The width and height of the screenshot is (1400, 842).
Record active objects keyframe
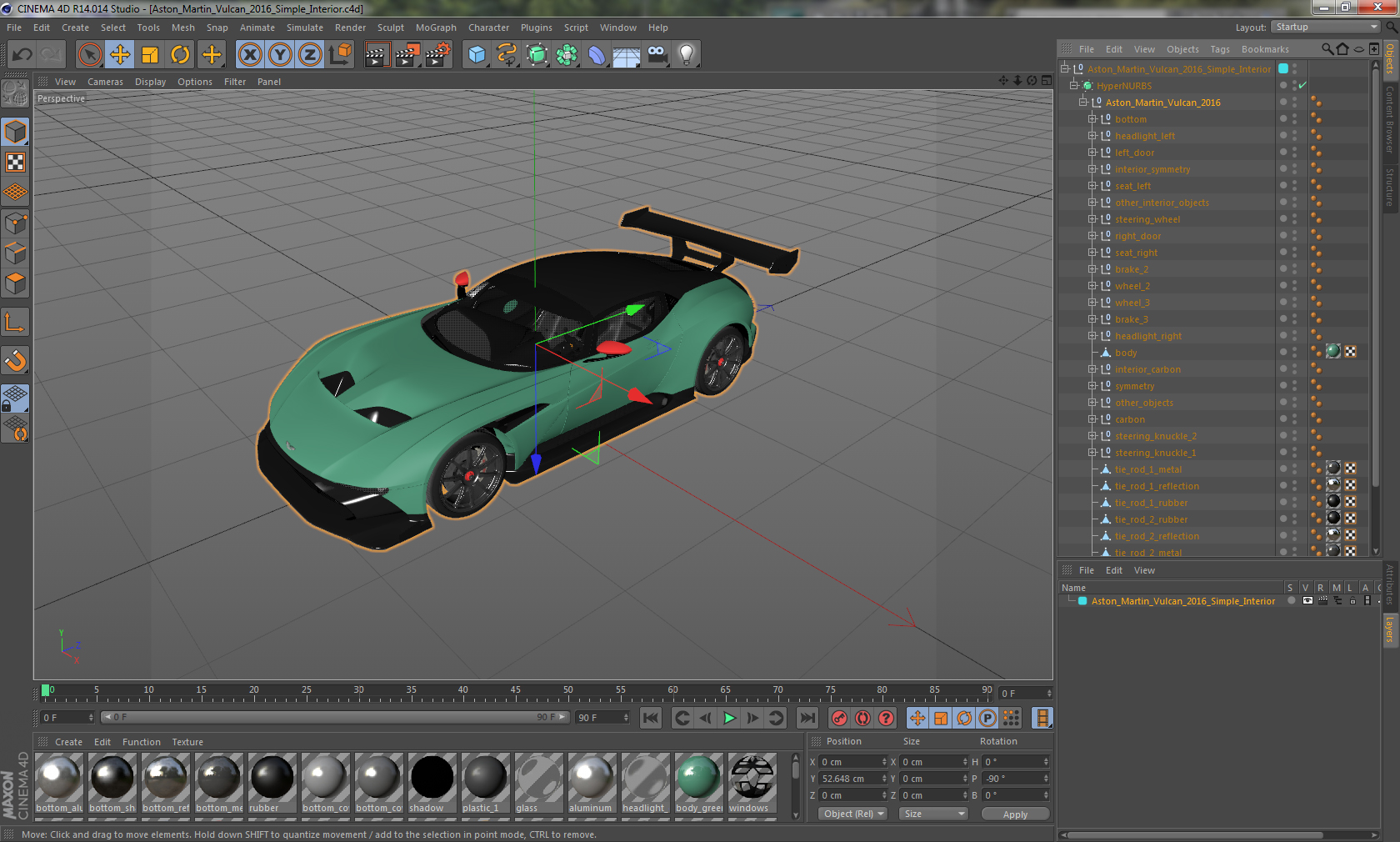pyautogui.click(x=839, y=718)
